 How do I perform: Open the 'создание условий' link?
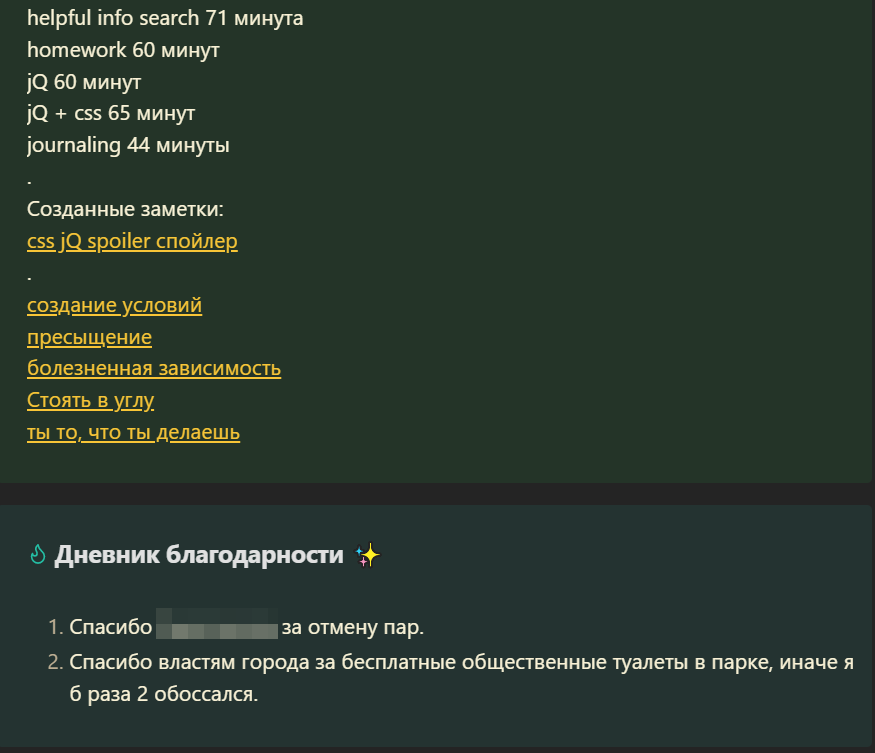click(114, 305)
